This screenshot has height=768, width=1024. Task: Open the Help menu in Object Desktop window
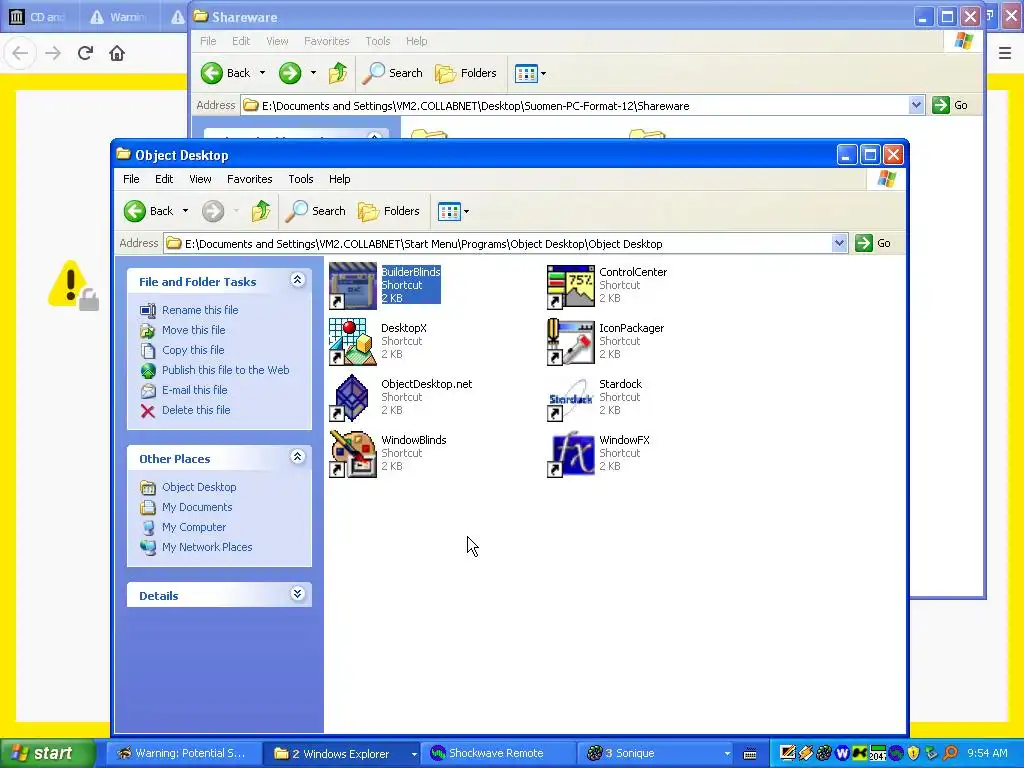point(340,179)
